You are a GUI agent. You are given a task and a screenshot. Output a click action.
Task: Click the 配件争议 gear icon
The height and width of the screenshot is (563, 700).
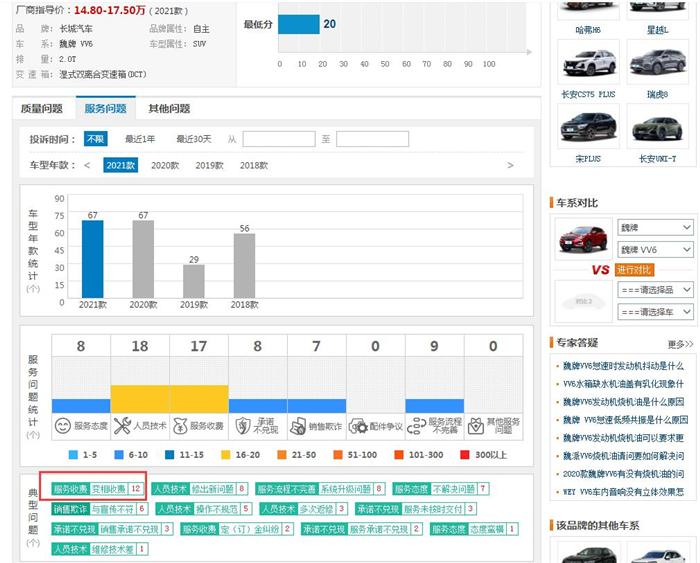(358, 426)
